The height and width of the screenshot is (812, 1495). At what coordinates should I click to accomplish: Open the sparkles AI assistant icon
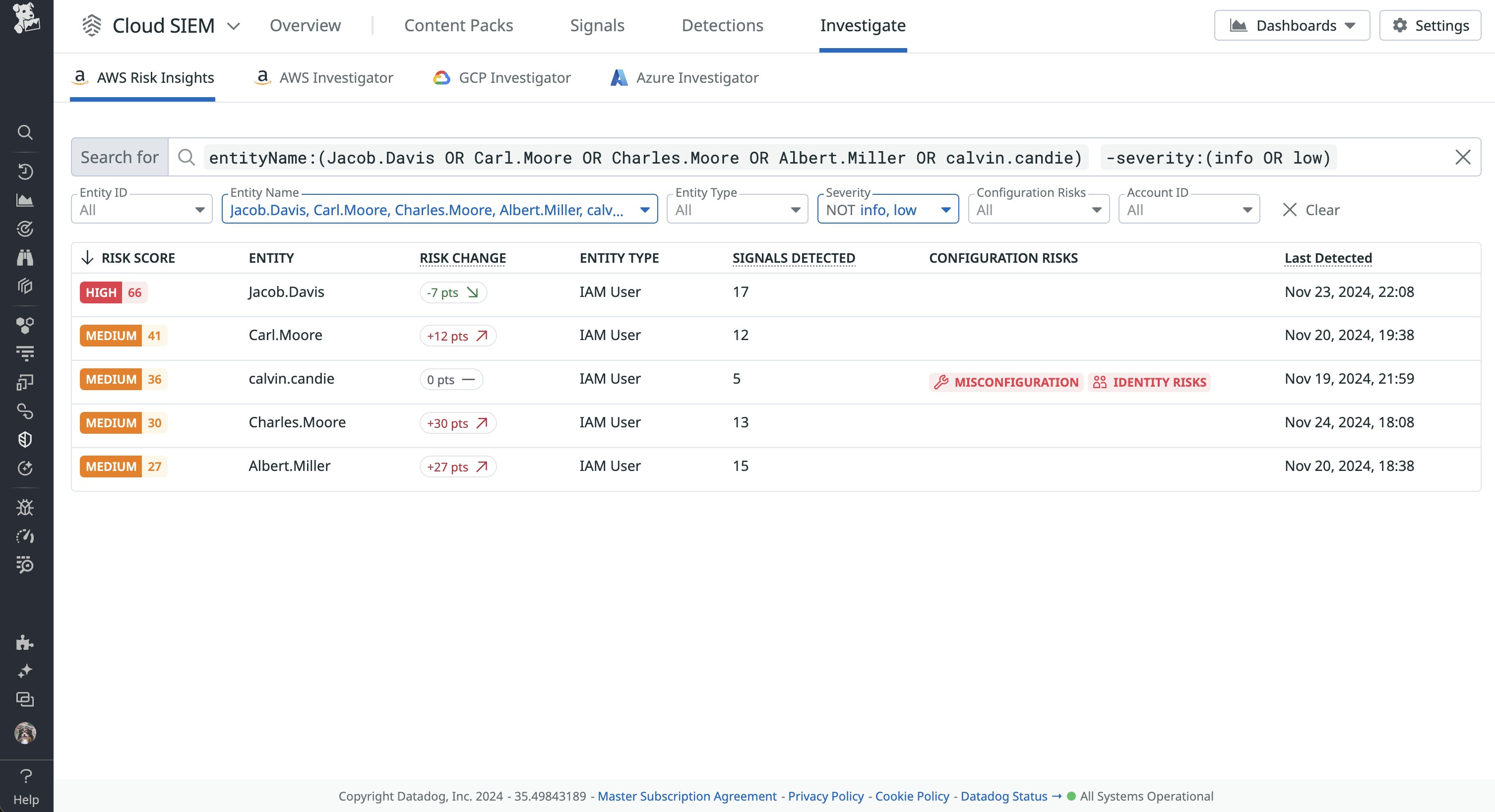coord(25,671)
